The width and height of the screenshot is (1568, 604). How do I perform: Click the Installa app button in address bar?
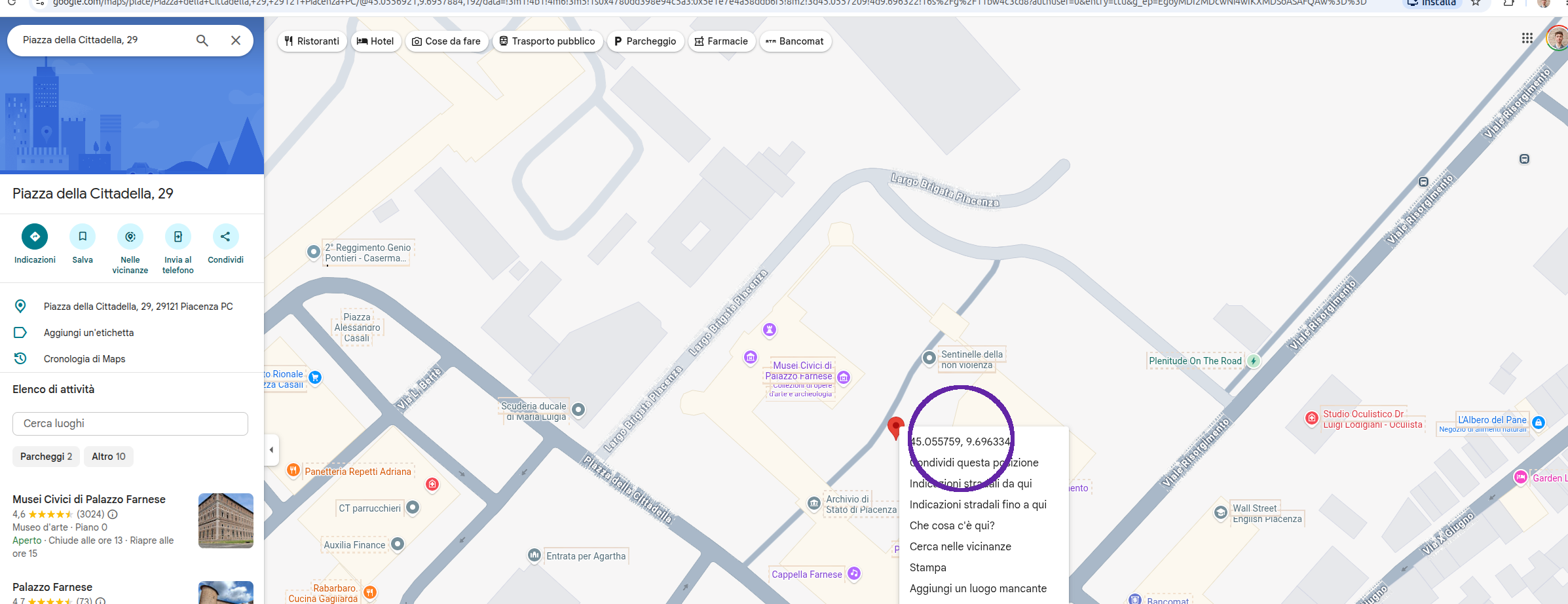tap(1432, 3)
